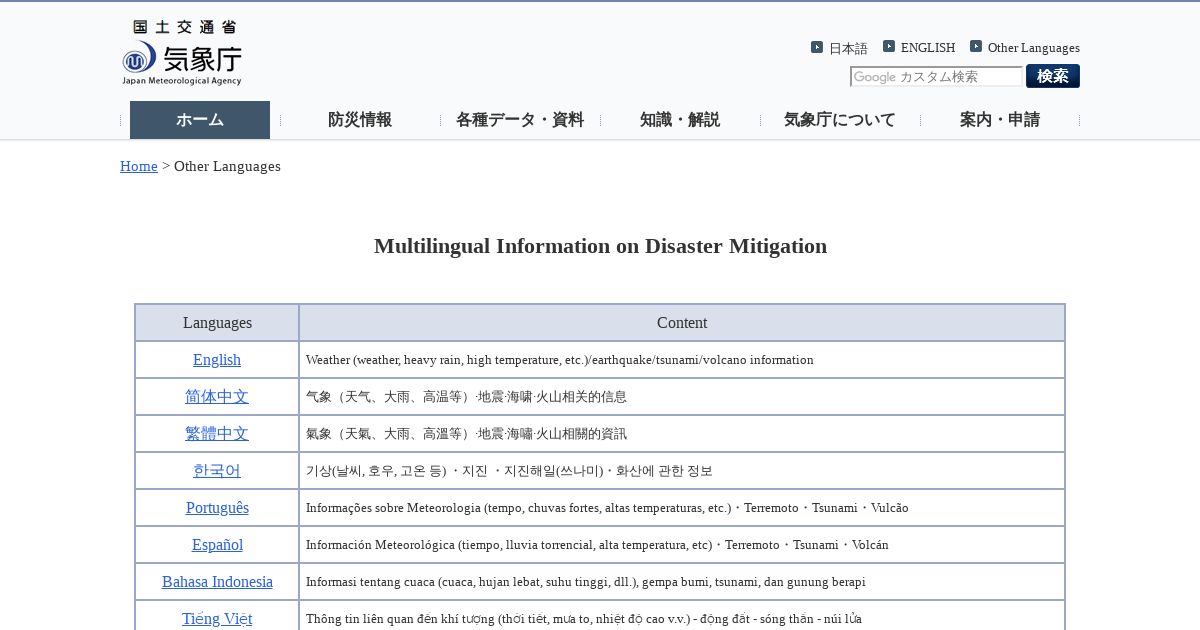The height and width of the screenshot is (630, 1200).
Task: Click the Other Languages breadcrumb text
Action: [x=227, y=166]
